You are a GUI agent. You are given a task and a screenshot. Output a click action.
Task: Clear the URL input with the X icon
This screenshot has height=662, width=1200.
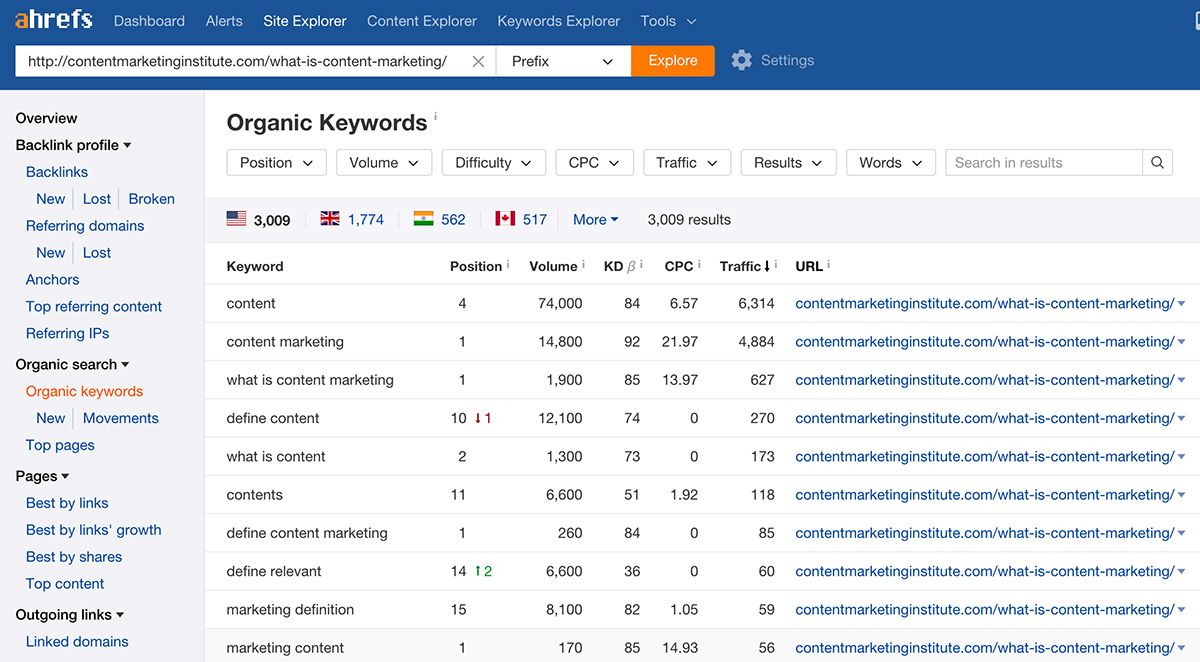[x=478, y=61]
